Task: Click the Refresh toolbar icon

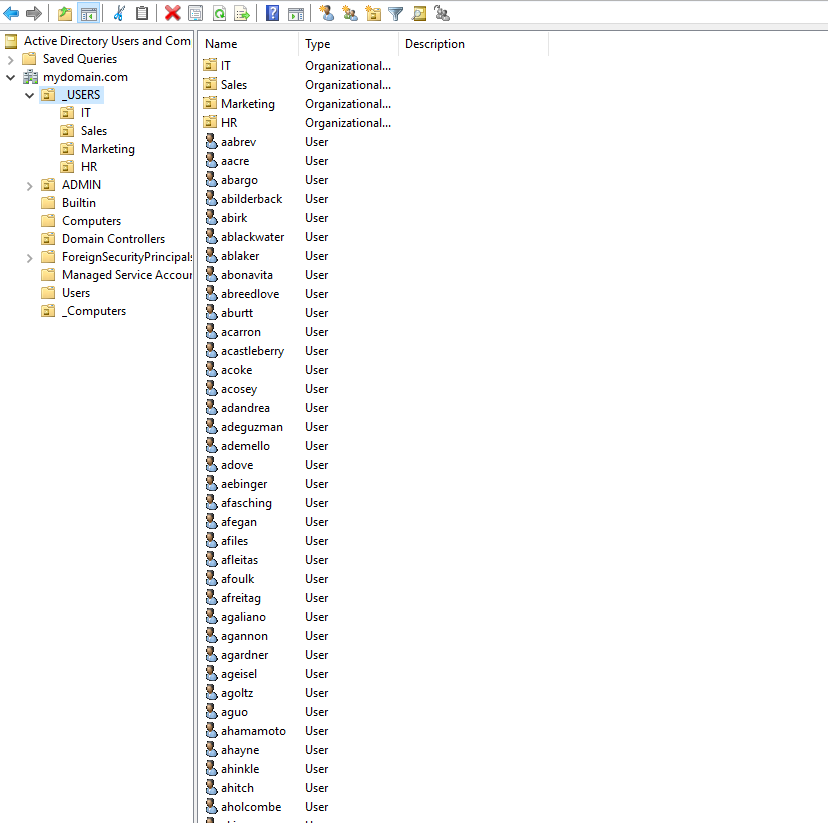Action: pos(219,13)
